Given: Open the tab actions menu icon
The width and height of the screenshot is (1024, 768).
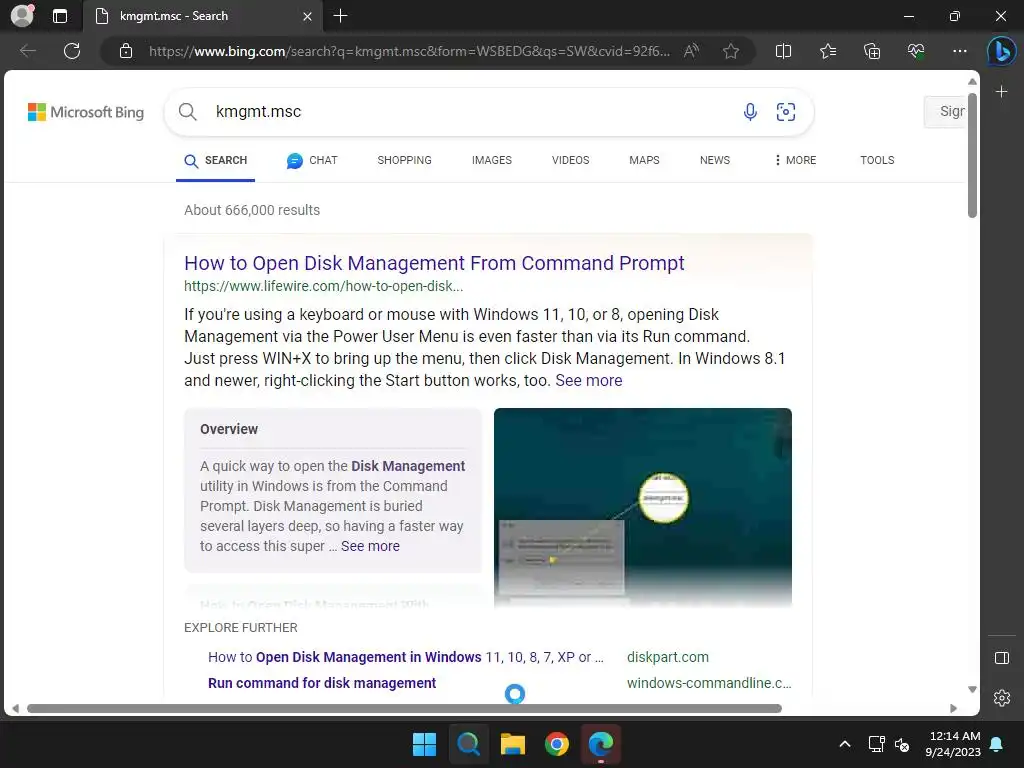Looking at the screenshot, I should (x=60, y=16).
